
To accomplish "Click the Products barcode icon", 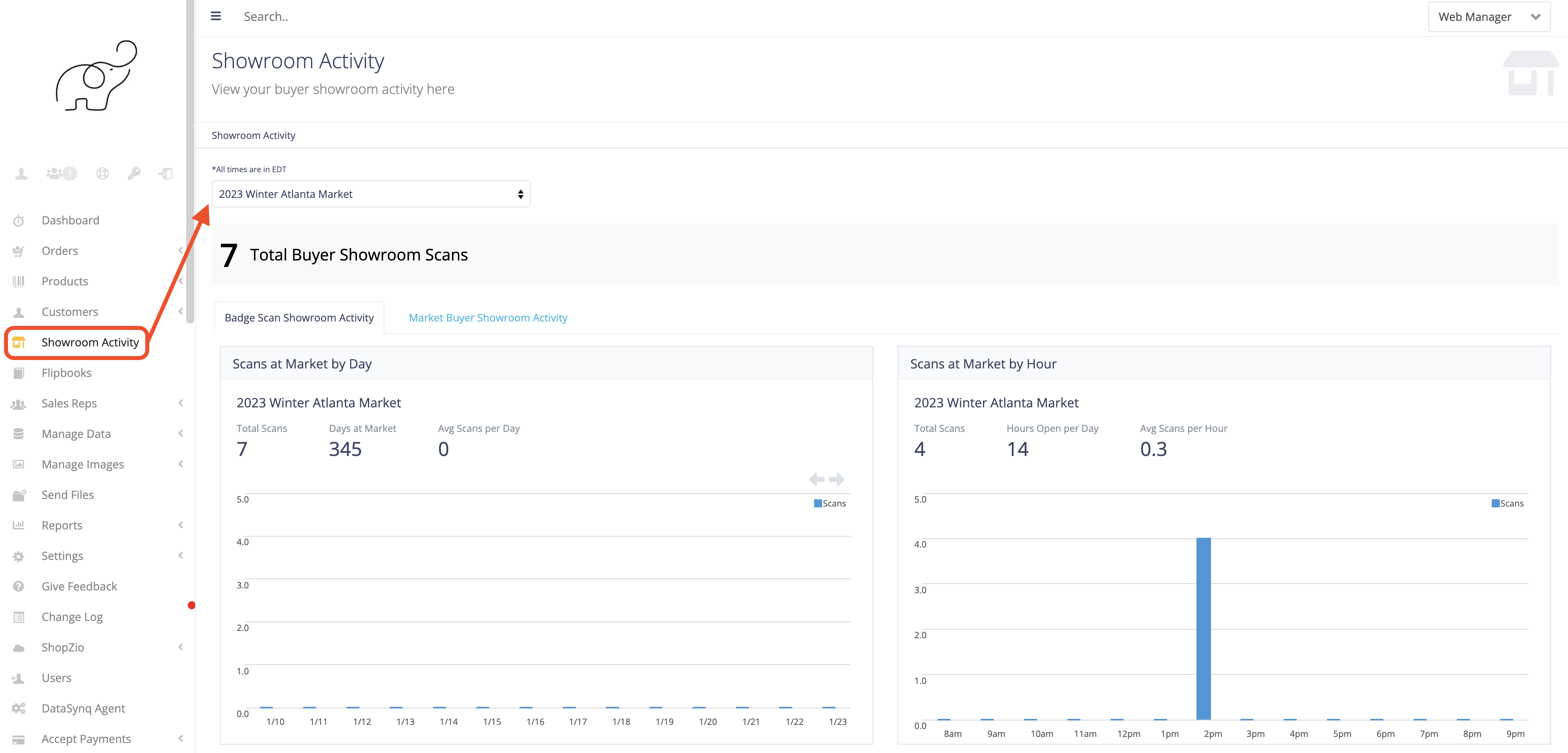I will (x=19, y=282).
